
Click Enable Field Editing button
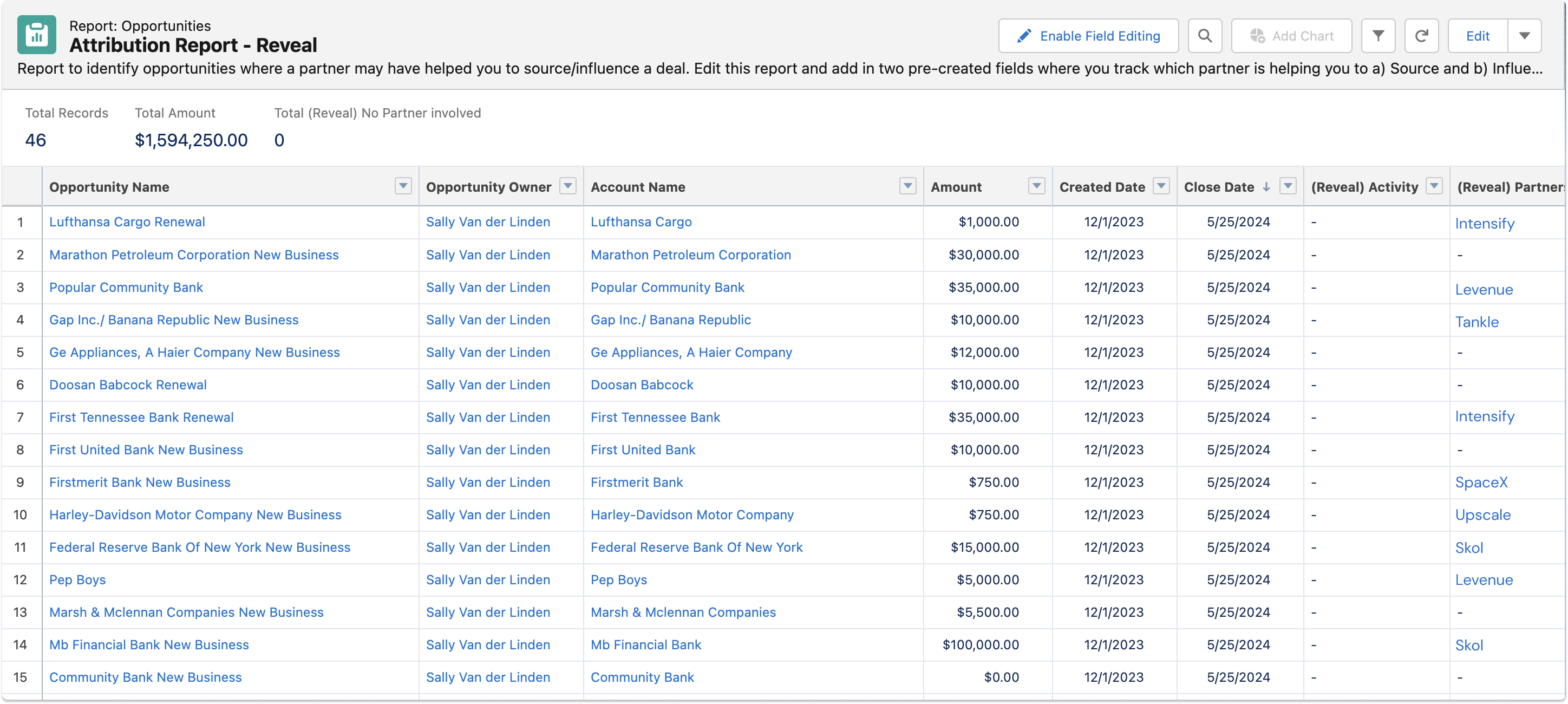(1088, 36)
